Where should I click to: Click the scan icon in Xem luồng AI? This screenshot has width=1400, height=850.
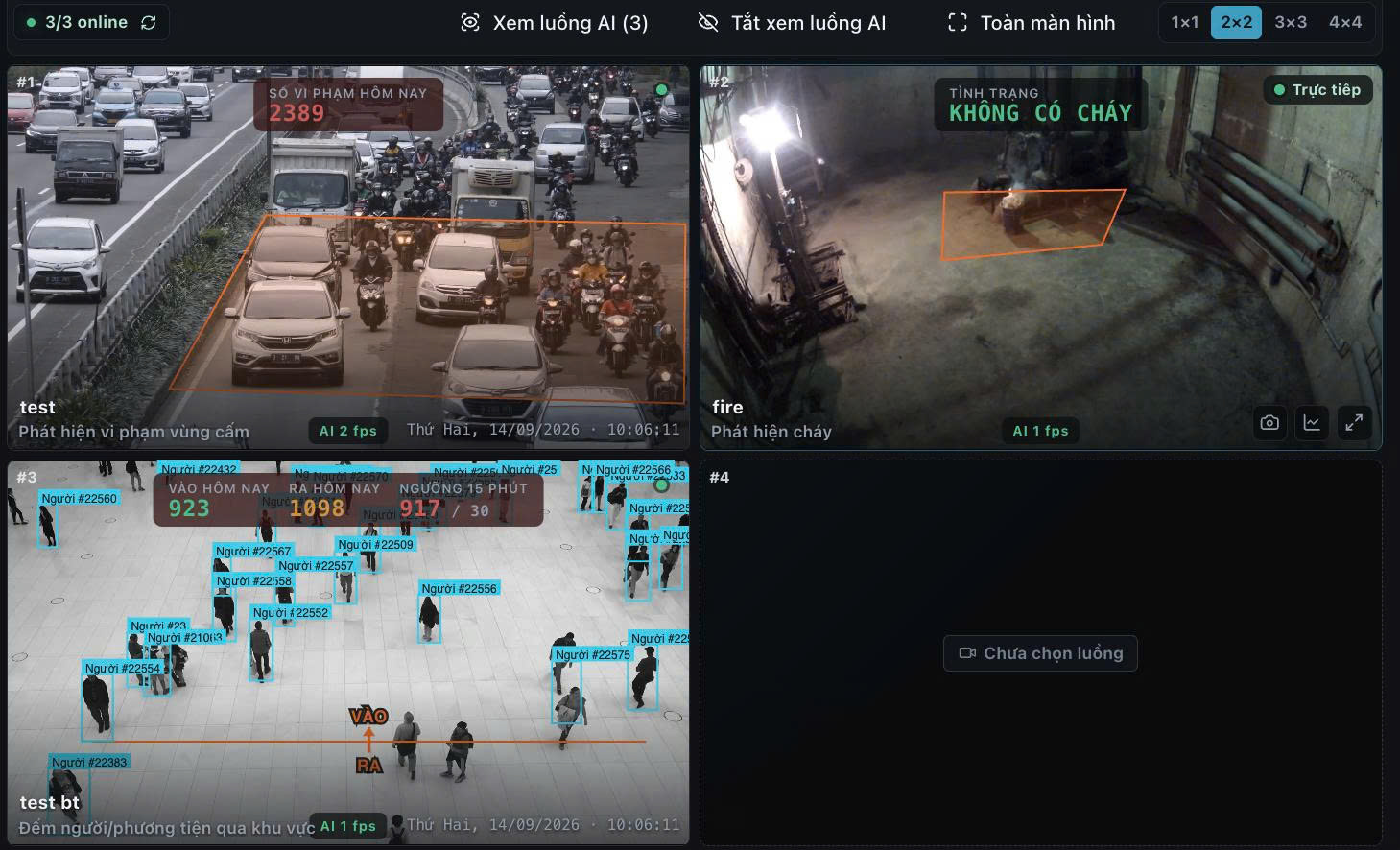tap(470, 22)
